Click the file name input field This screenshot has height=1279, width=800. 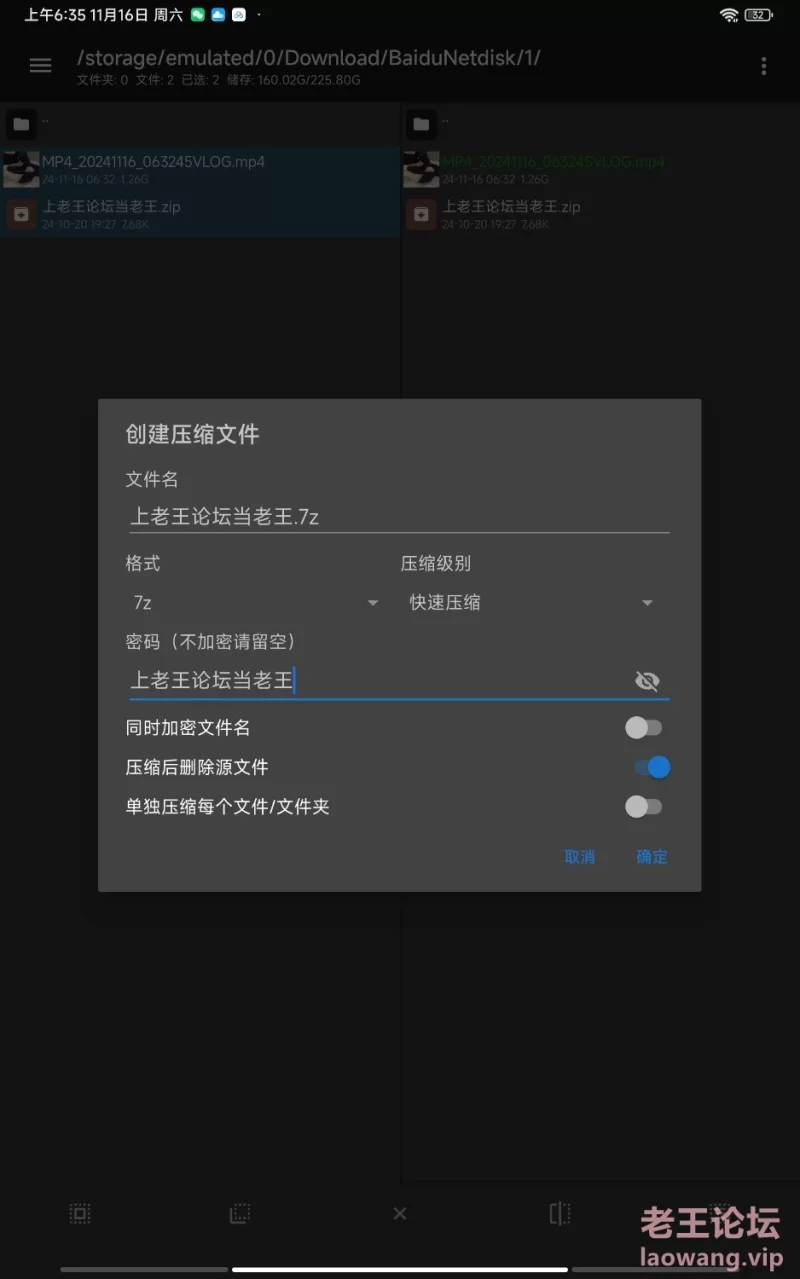(x=398, y=517)
